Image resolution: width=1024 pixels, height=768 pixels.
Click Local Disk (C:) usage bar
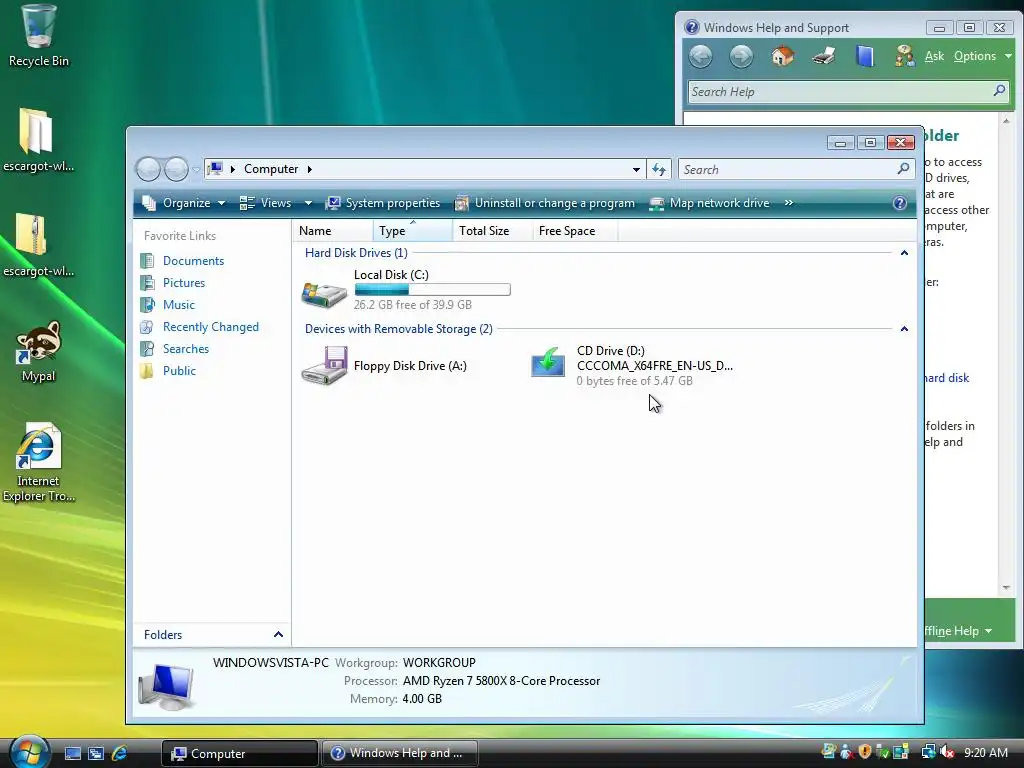(x=432, y=289)
